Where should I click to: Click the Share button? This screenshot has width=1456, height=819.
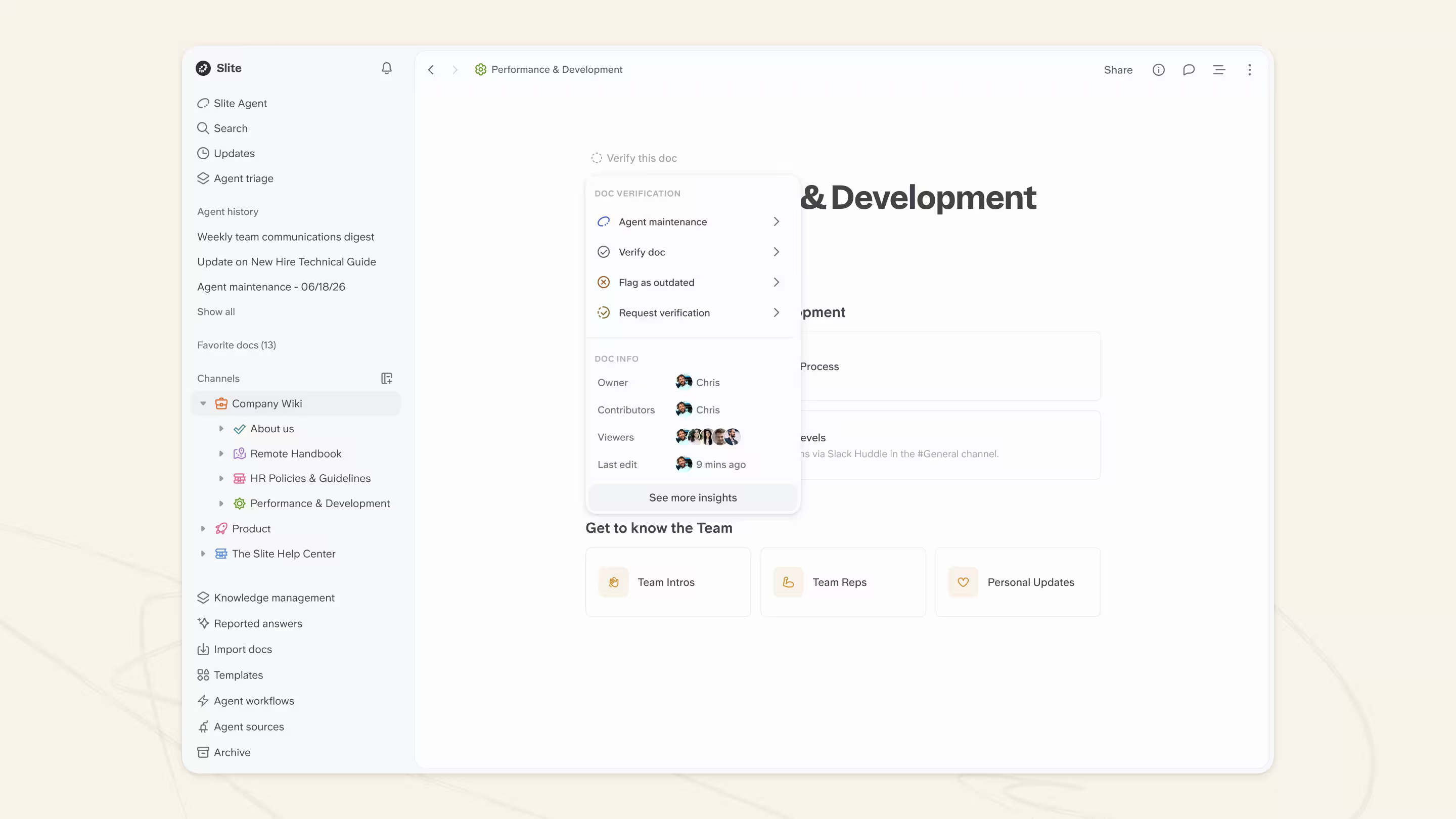[x=1118, y=70]
